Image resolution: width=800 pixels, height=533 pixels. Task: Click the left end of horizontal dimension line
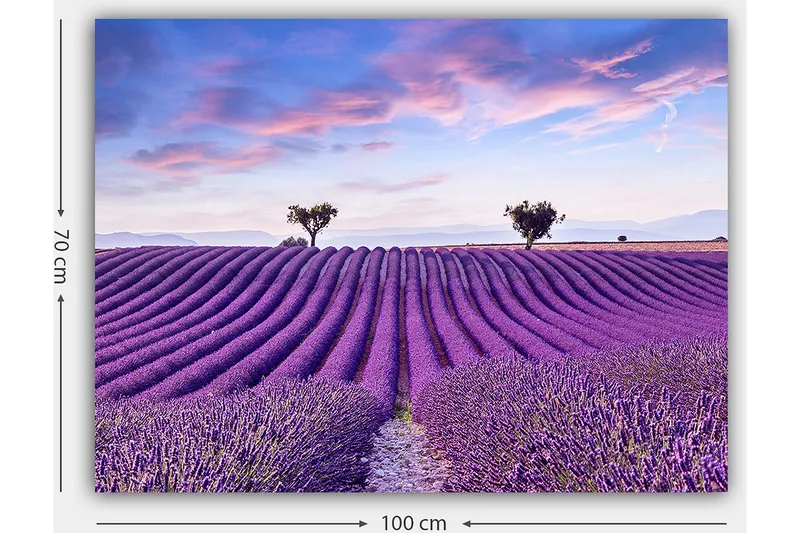[x=99, y=523]
